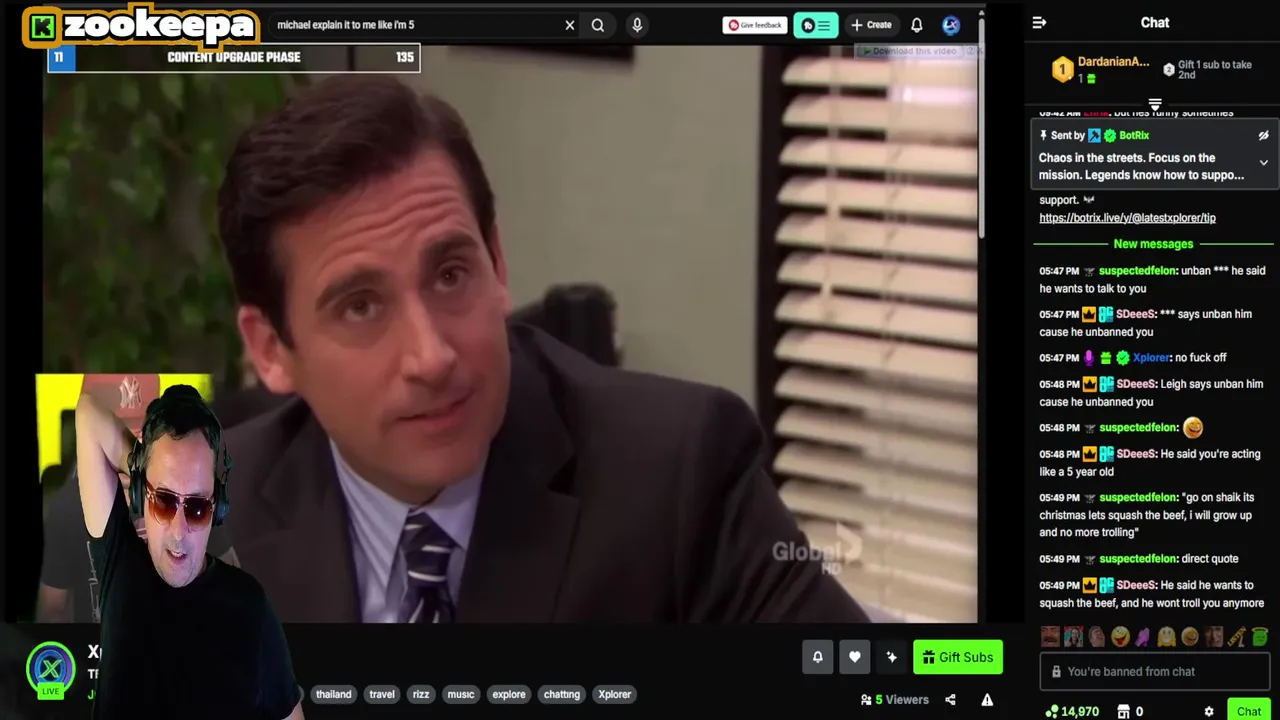The width and height of the screenshot is (1280, 720).
Task: Click suspectedfelon's username on the unban message
Action: tap(1137, 271)
